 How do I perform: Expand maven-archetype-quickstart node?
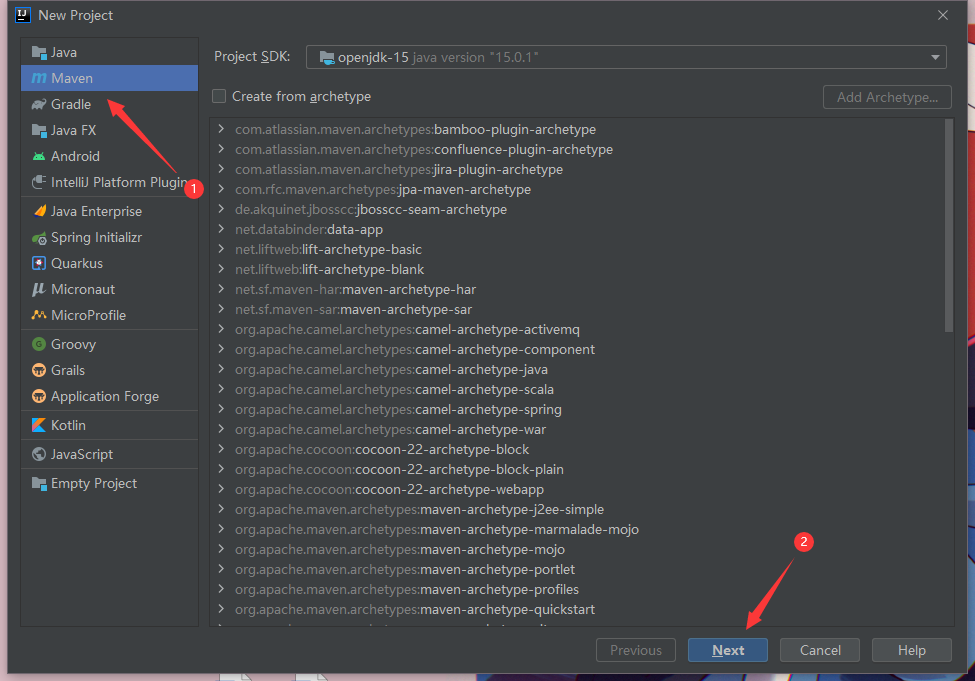(x=221, y=609)
